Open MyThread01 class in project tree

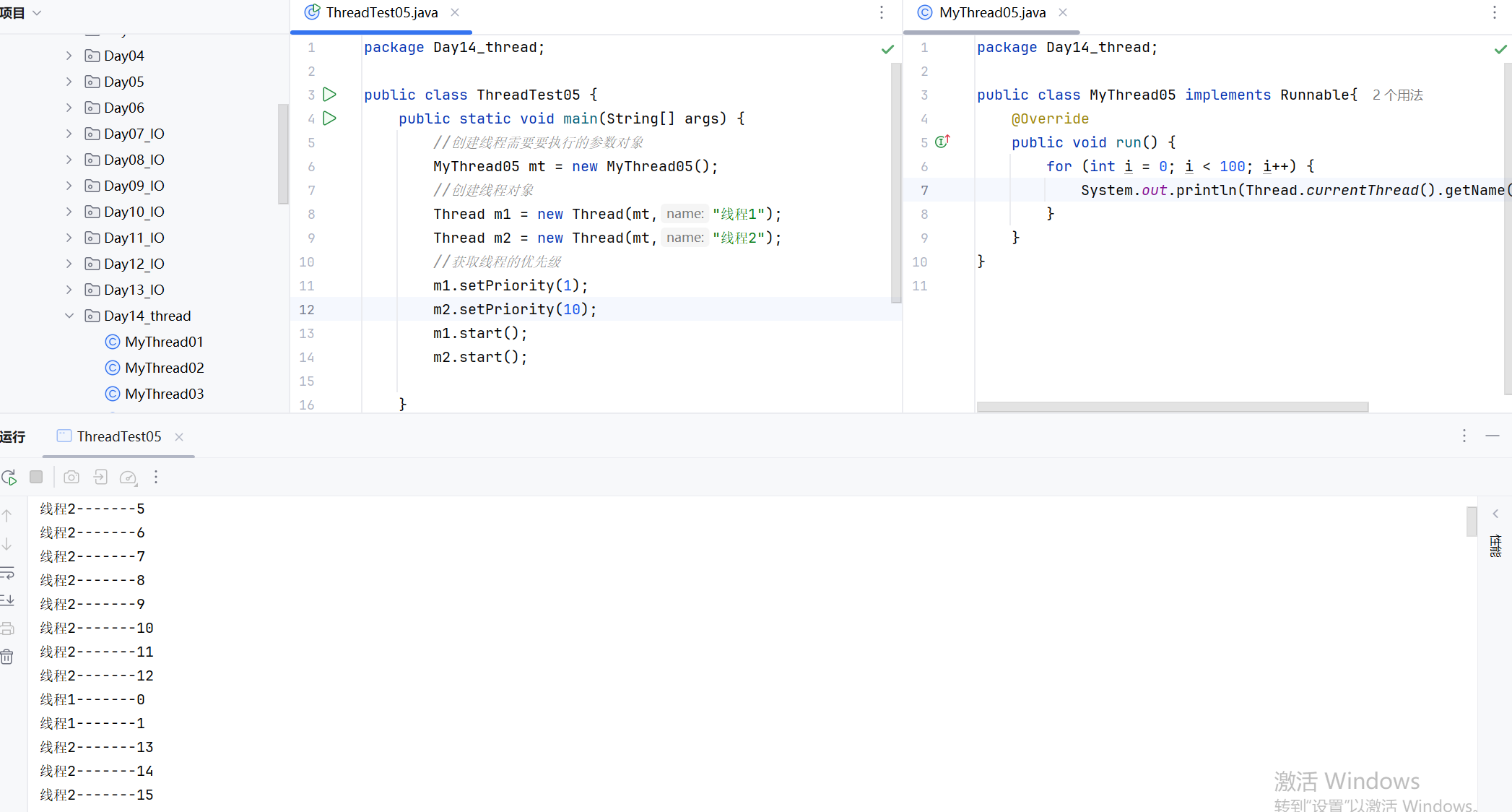(164, 342)
